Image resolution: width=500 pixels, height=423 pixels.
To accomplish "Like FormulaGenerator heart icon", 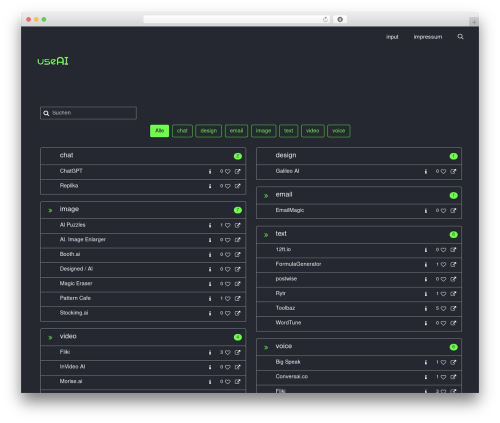I will pyautogui.click(x=443, y=265).
